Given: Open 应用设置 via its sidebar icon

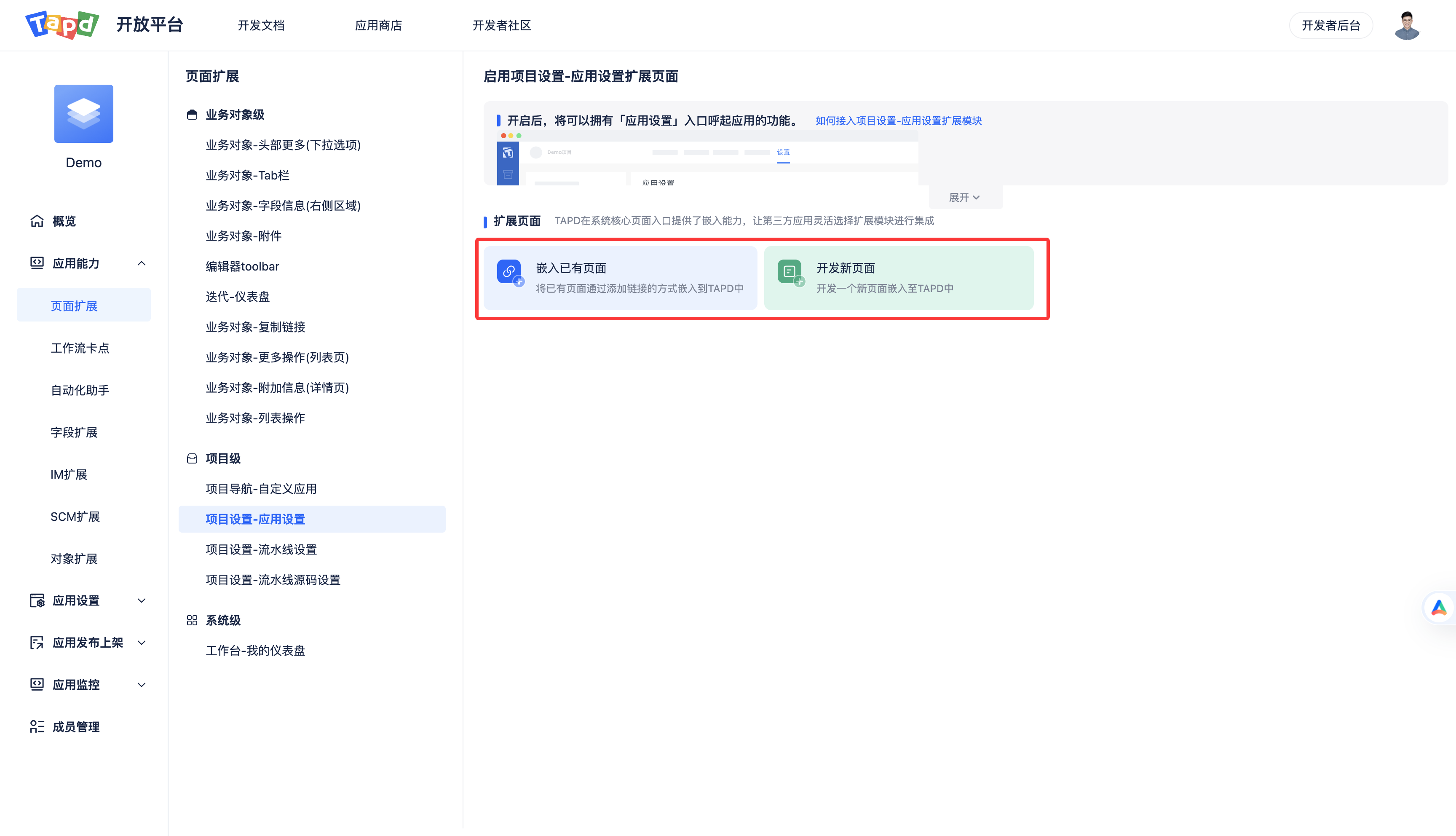Looking at the screenshot, I should (36, 600).
